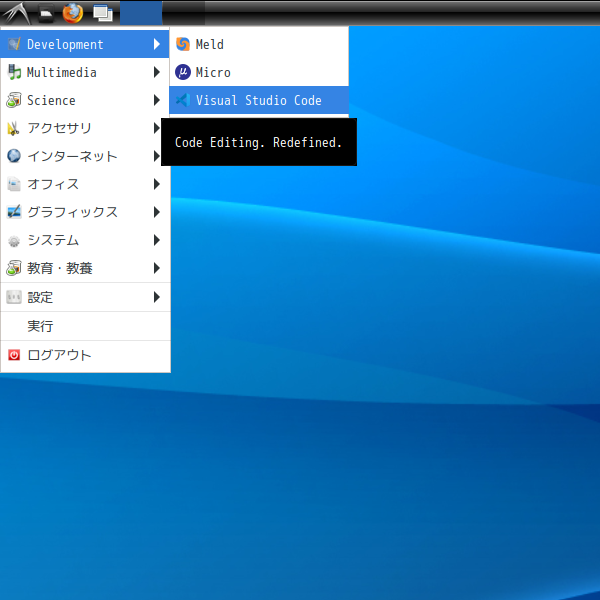Open the インターネット menu category
This screenshot has width=600, height=600.
[85, 156]
